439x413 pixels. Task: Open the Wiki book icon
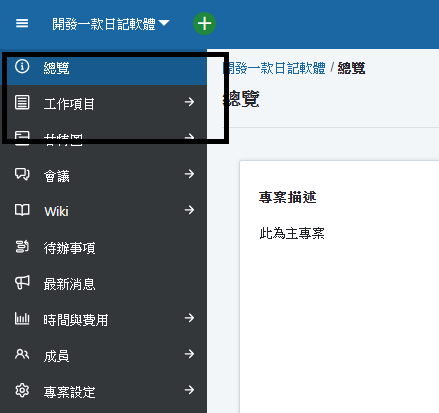pos(22,210)
